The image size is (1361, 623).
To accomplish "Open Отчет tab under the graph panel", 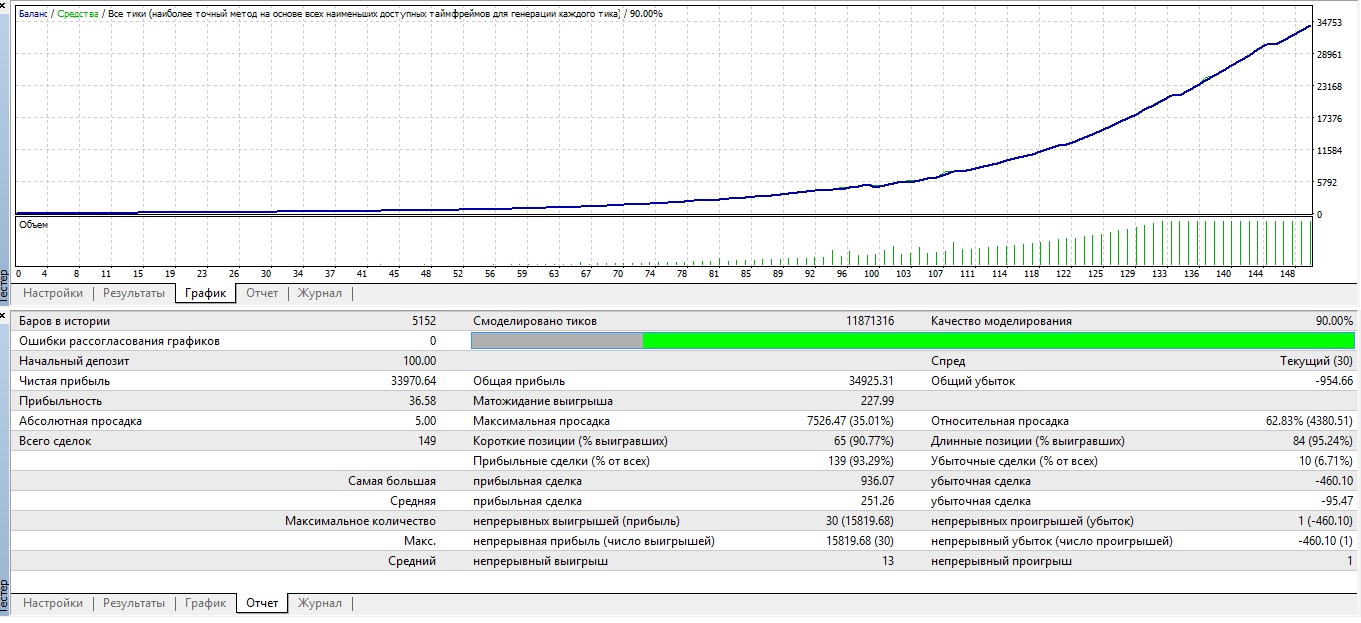I will pyautogui.click(x=262, y=293).
